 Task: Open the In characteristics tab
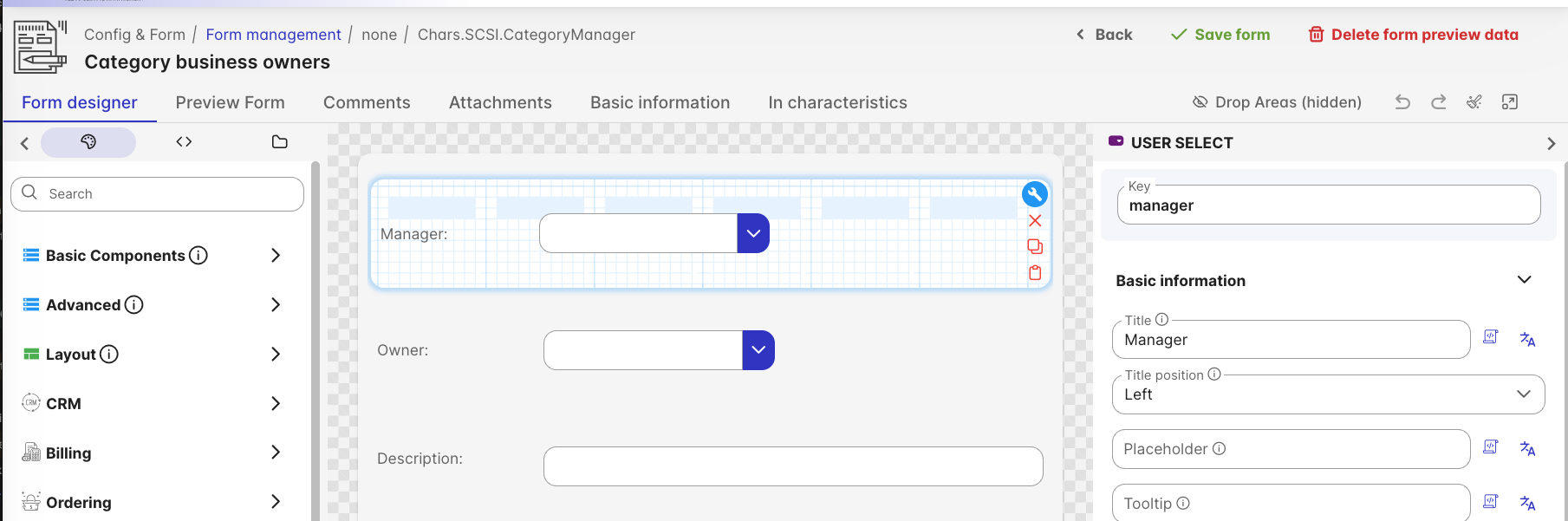(837, 102)
